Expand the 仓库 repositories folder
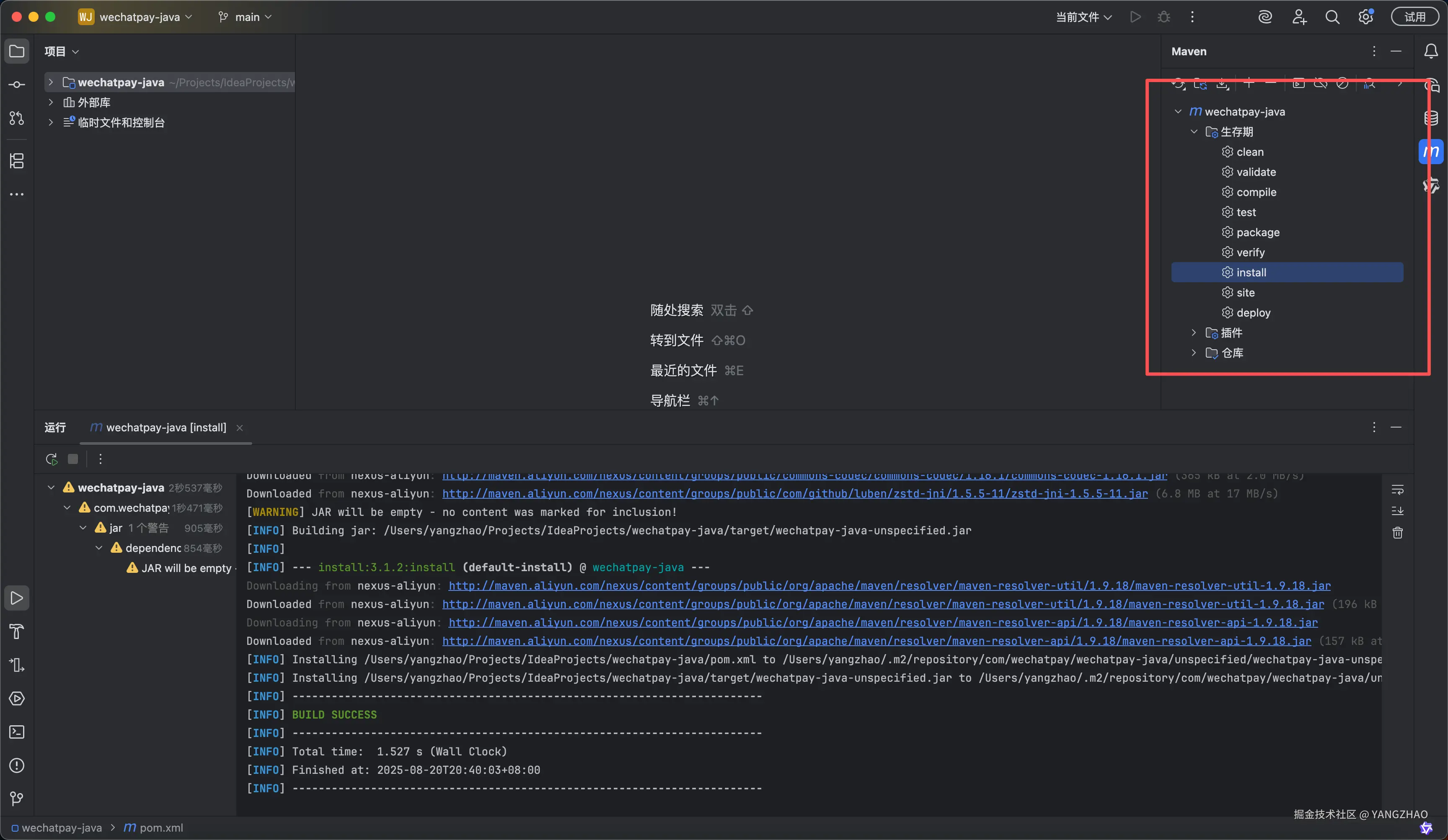 click(x=1194, y=353)
